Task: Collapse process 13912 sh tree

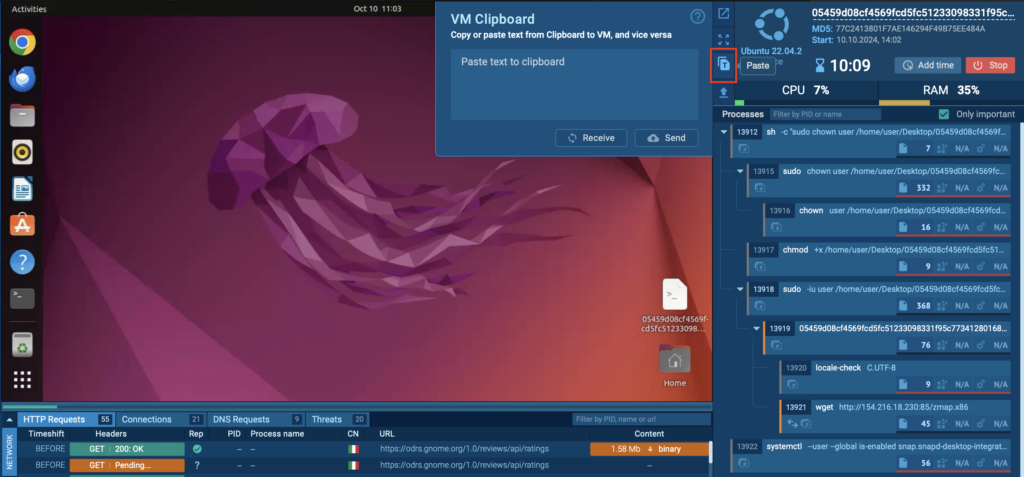Action: [x=724, y=132]
